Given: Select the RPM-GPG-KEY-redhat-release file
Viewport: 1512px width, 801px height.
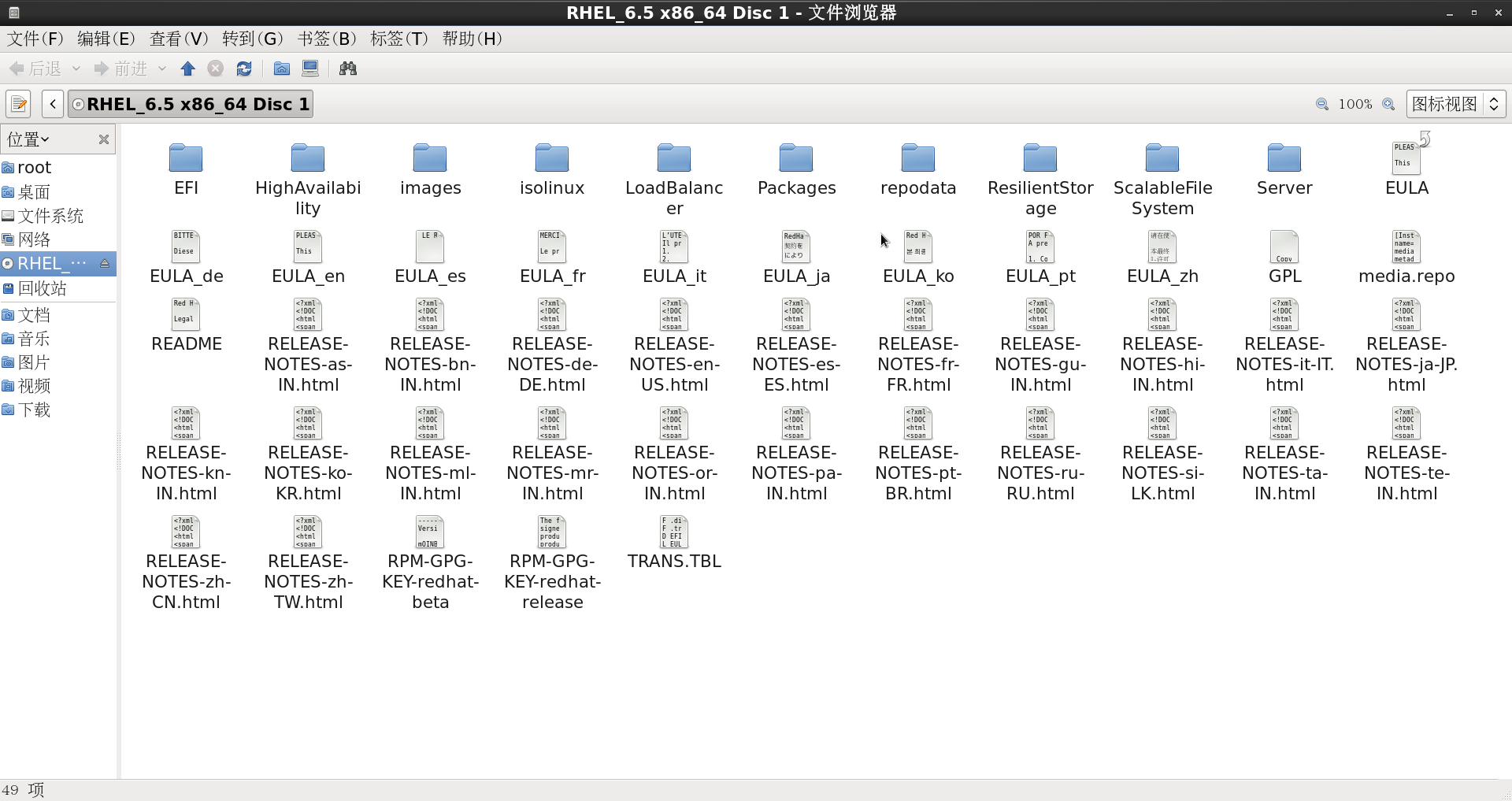Looking at the screenshot, I should 552,563.
